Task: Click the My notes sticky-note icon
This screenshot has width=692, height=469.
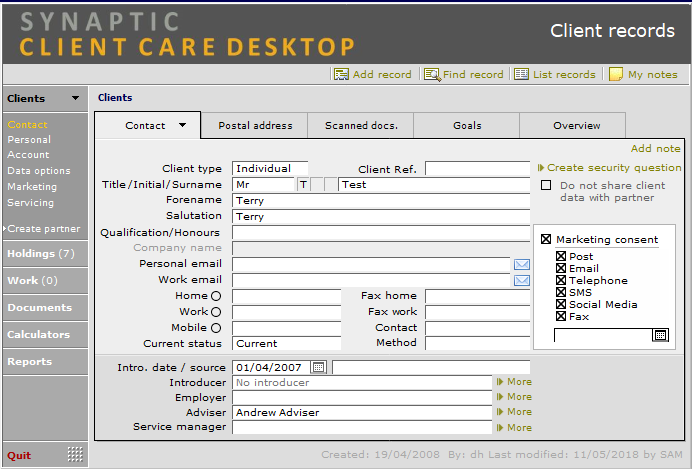Action: (x=616, y=74)
